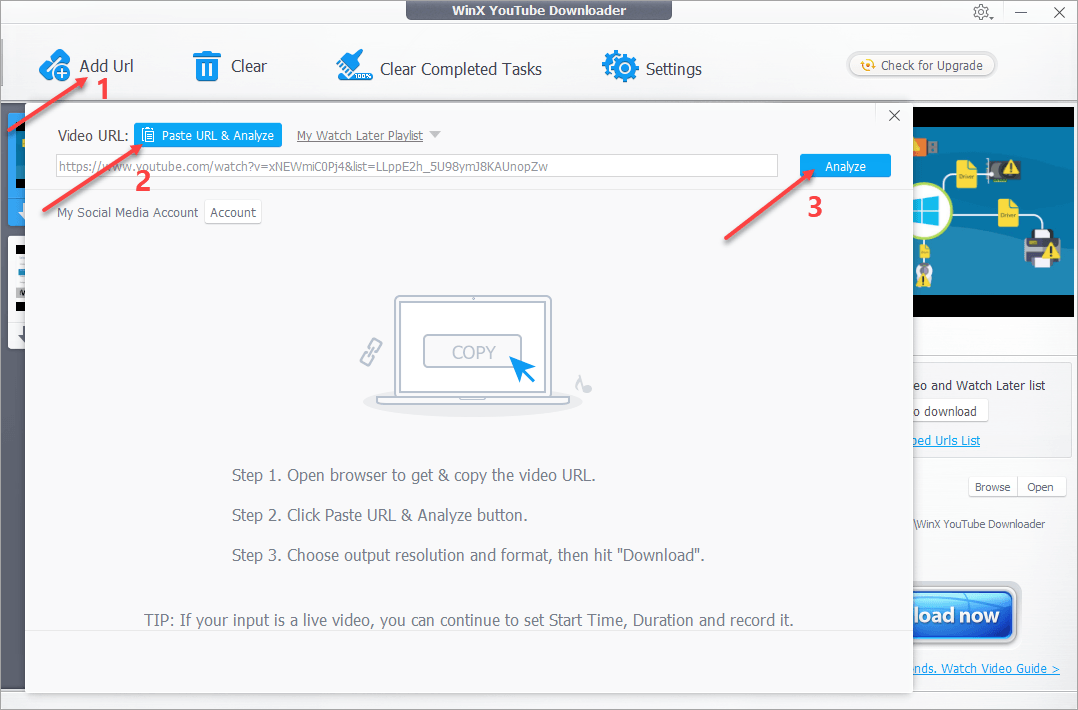Click the 'Video URL:' label
This screenshot has height=710, width=1078.
pos(93,135)
